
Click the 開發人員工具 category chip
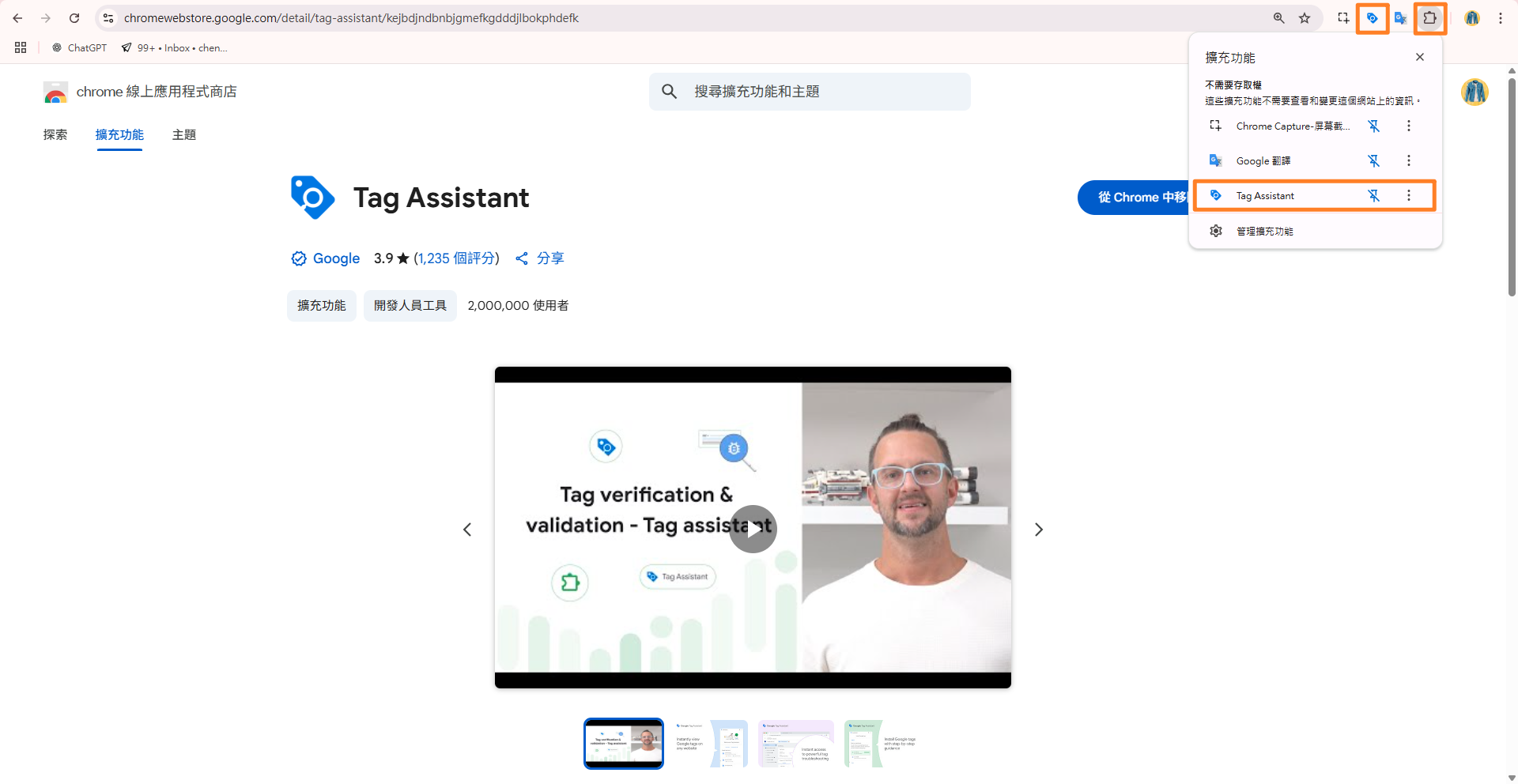(x=410, y=305)
